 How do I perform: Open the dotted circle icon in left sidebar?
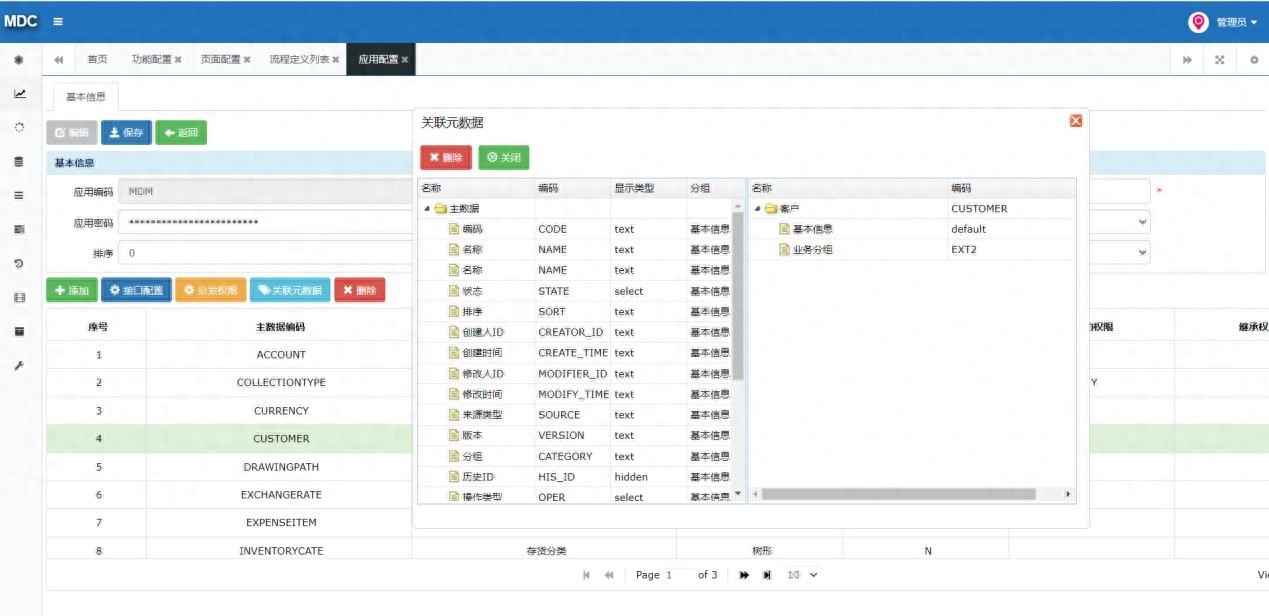19,127
